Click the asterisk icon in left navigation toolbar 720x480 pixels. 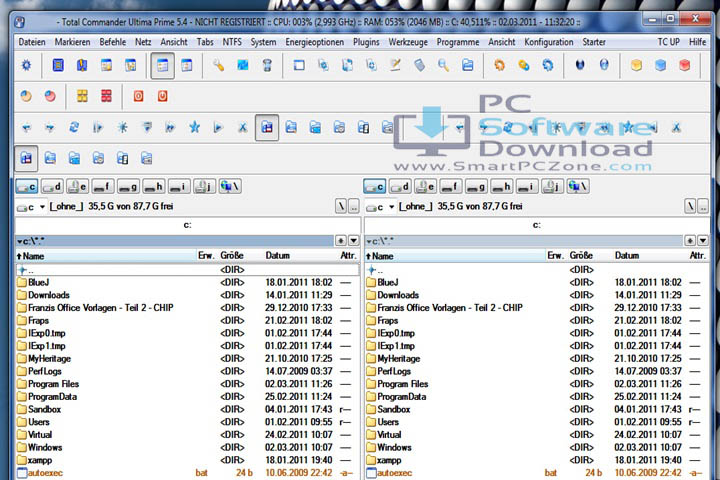coord(122,127)
